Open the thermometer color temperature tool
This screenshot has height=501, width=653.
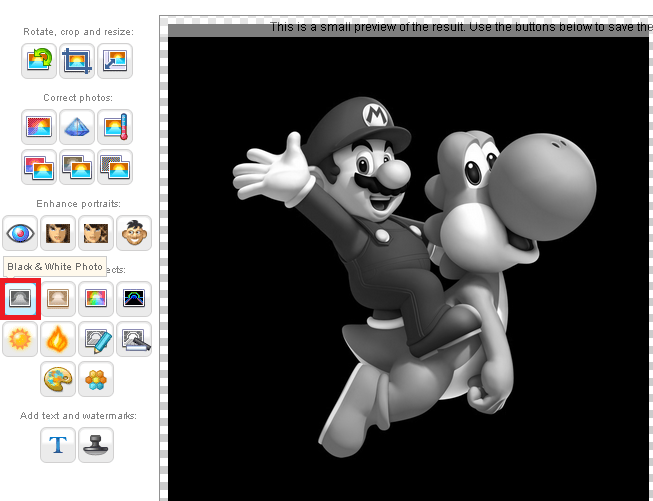[x=115, y=127]
